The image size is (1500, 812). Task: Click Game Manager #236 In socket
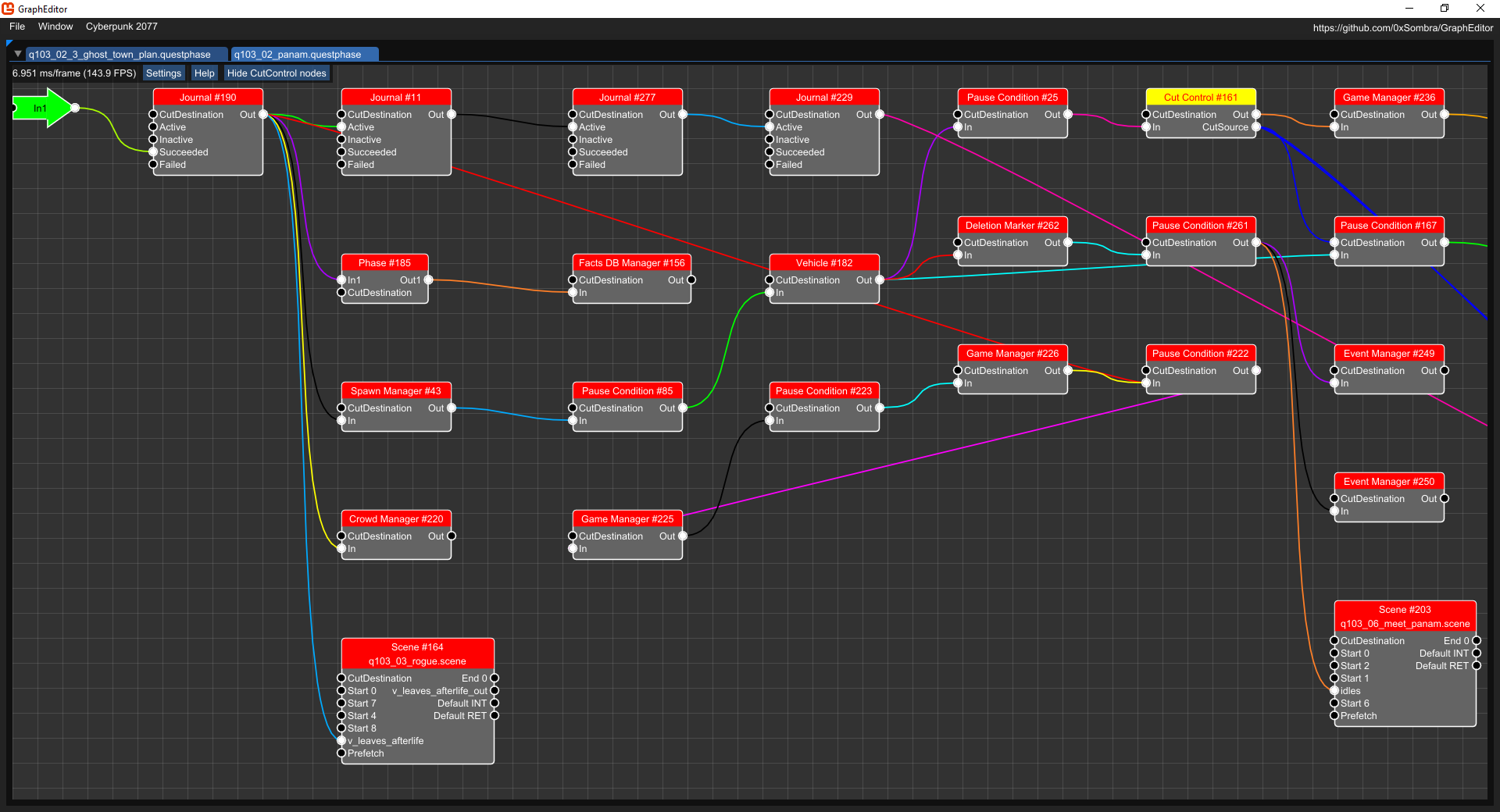(1334, 127)
